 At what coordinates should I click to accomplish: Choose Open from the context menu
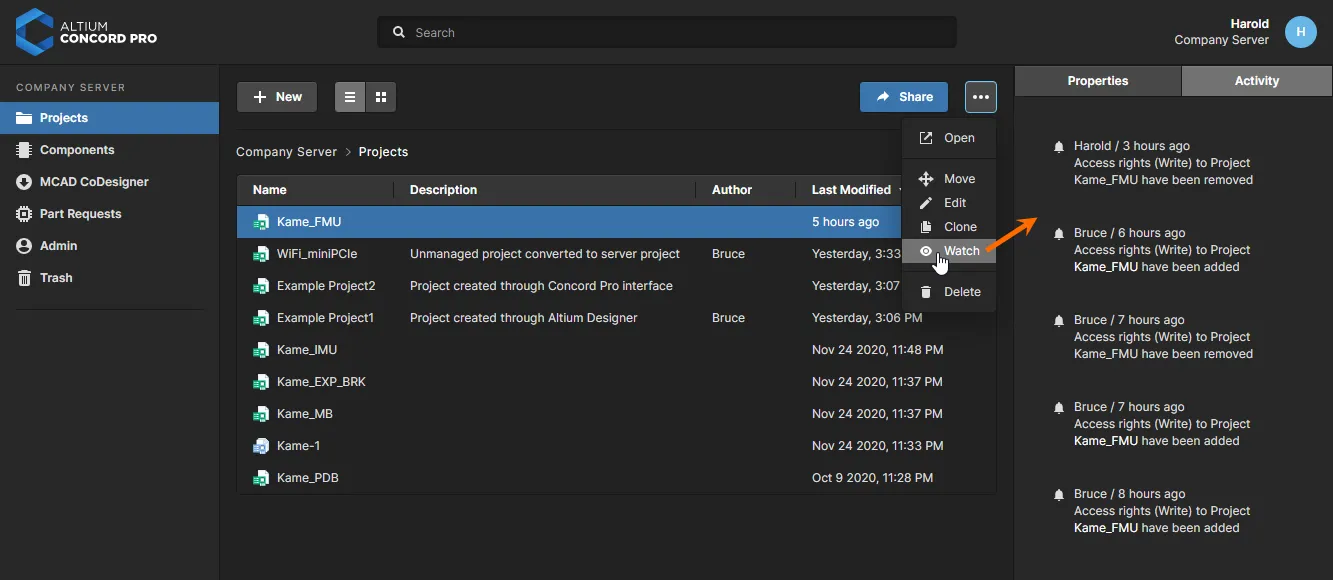949,138
